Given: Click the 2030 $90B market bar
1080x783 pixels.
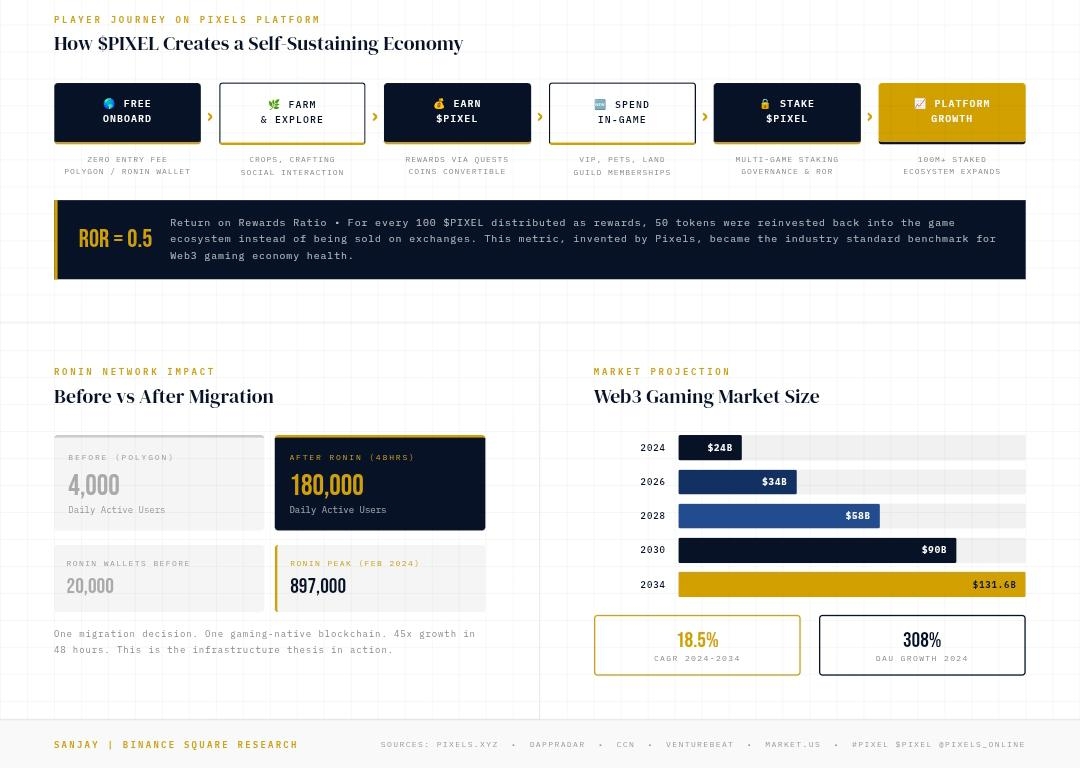Looking at the screenshot, I should [x=817, y=550].
